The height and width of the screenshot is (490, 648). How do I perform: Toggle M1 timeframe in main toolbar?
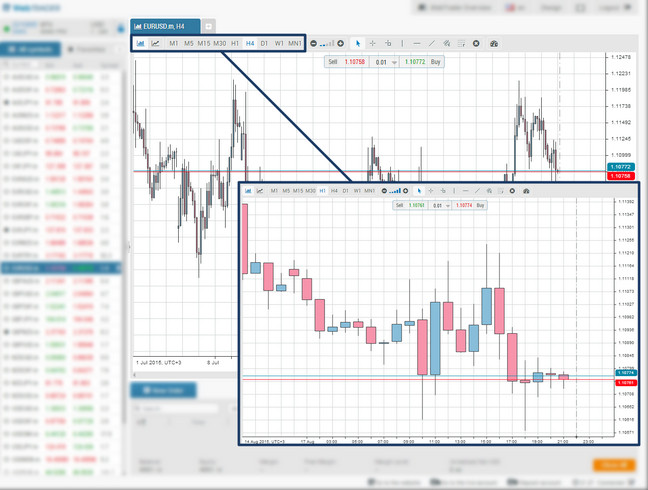coord(174,44)
